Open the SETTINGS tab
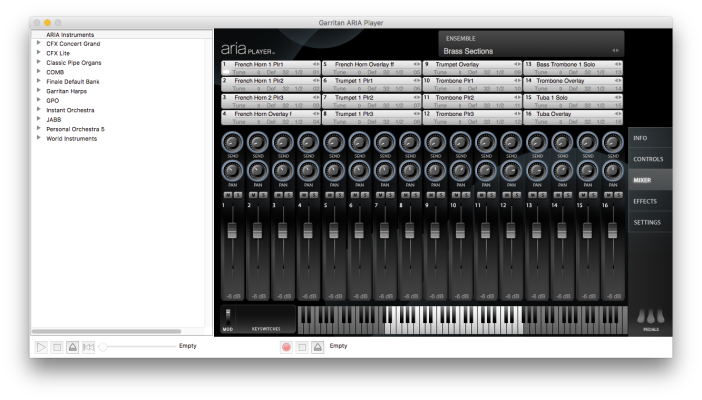702x400 pixels. (650, 222)
